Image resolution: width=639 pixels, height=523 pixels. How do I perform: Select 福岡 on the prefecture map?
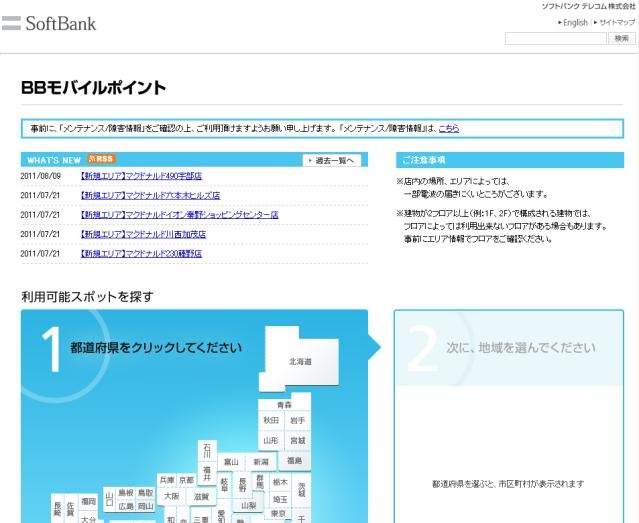click(88, 501)
